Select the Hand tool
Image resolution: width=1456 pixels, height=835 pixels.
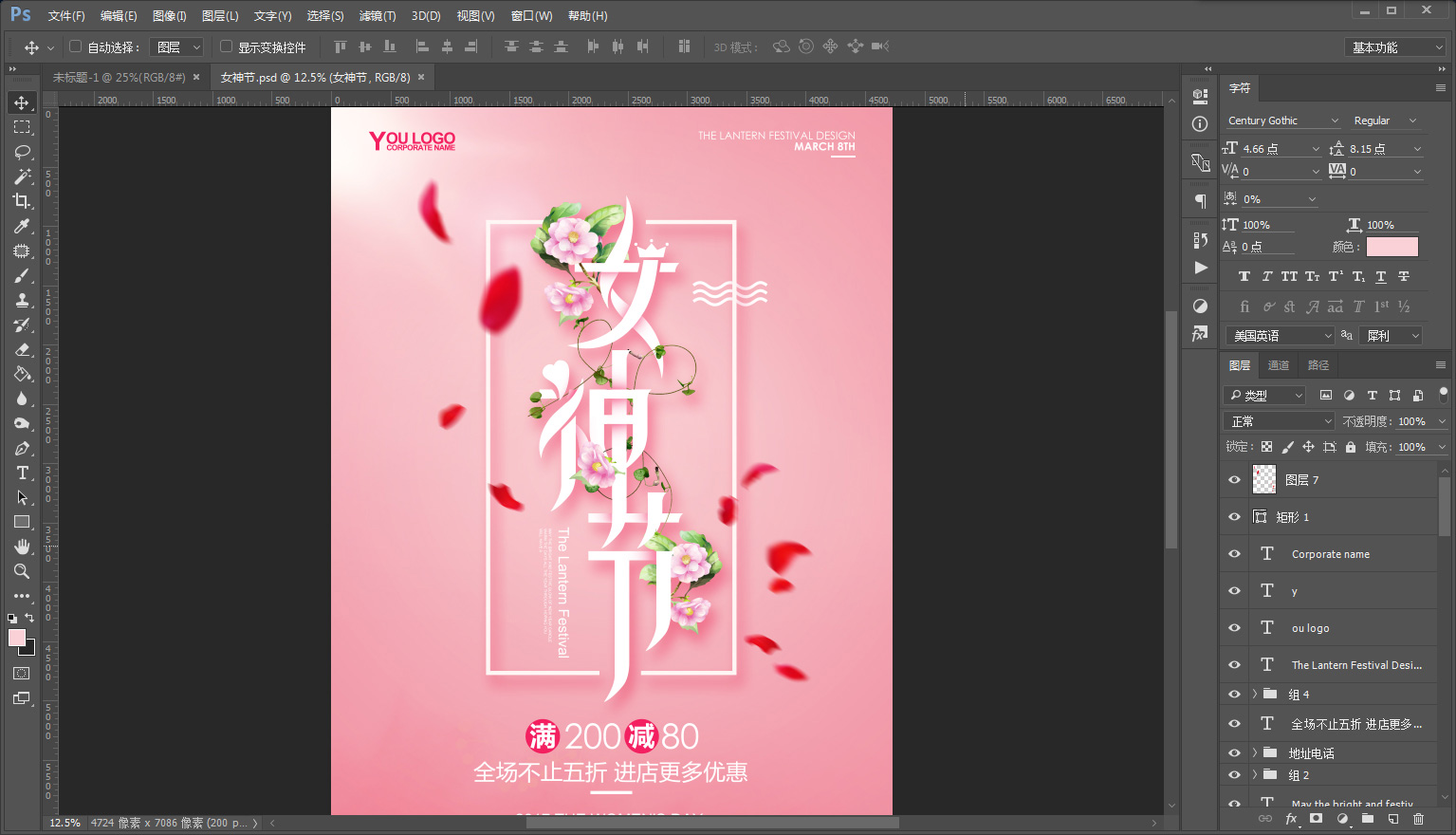(22, 547)
